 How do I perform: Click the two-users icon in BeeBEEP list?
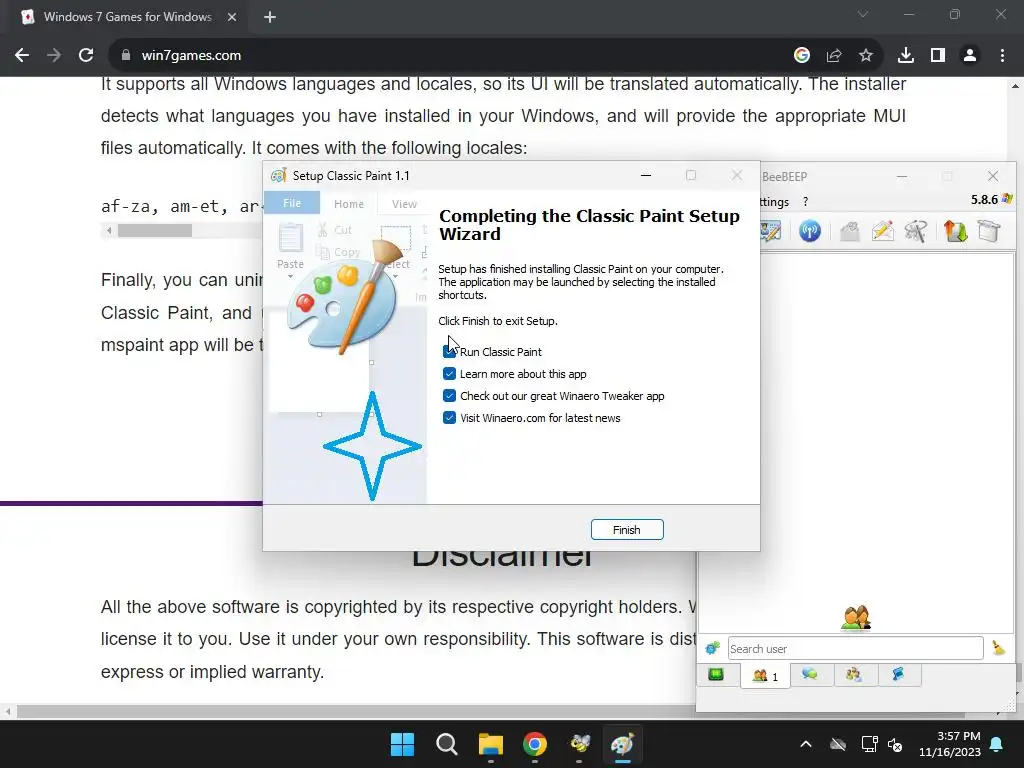point(856,617)
